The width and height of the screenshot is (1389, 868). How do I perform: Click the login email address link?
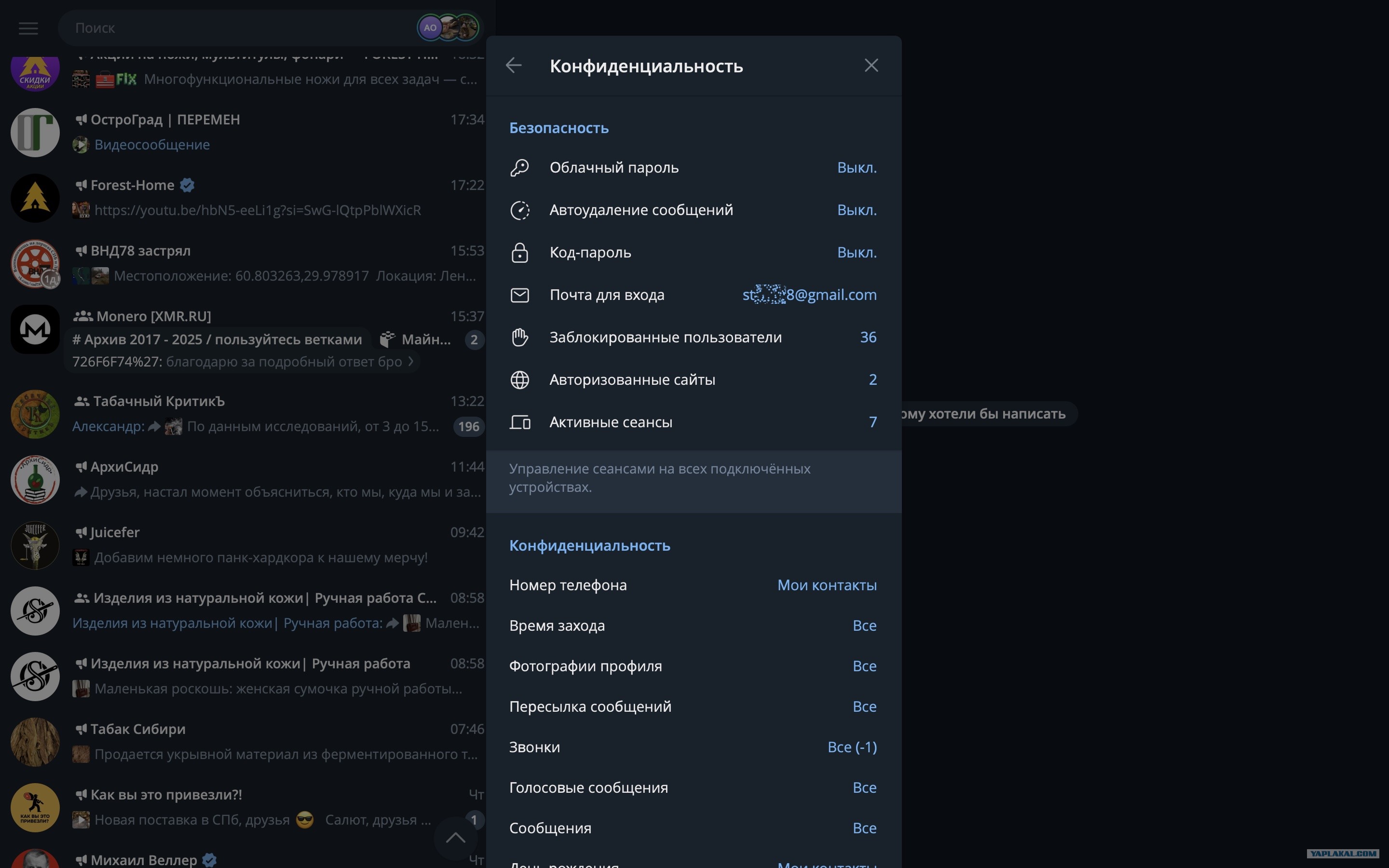point(809,295)
